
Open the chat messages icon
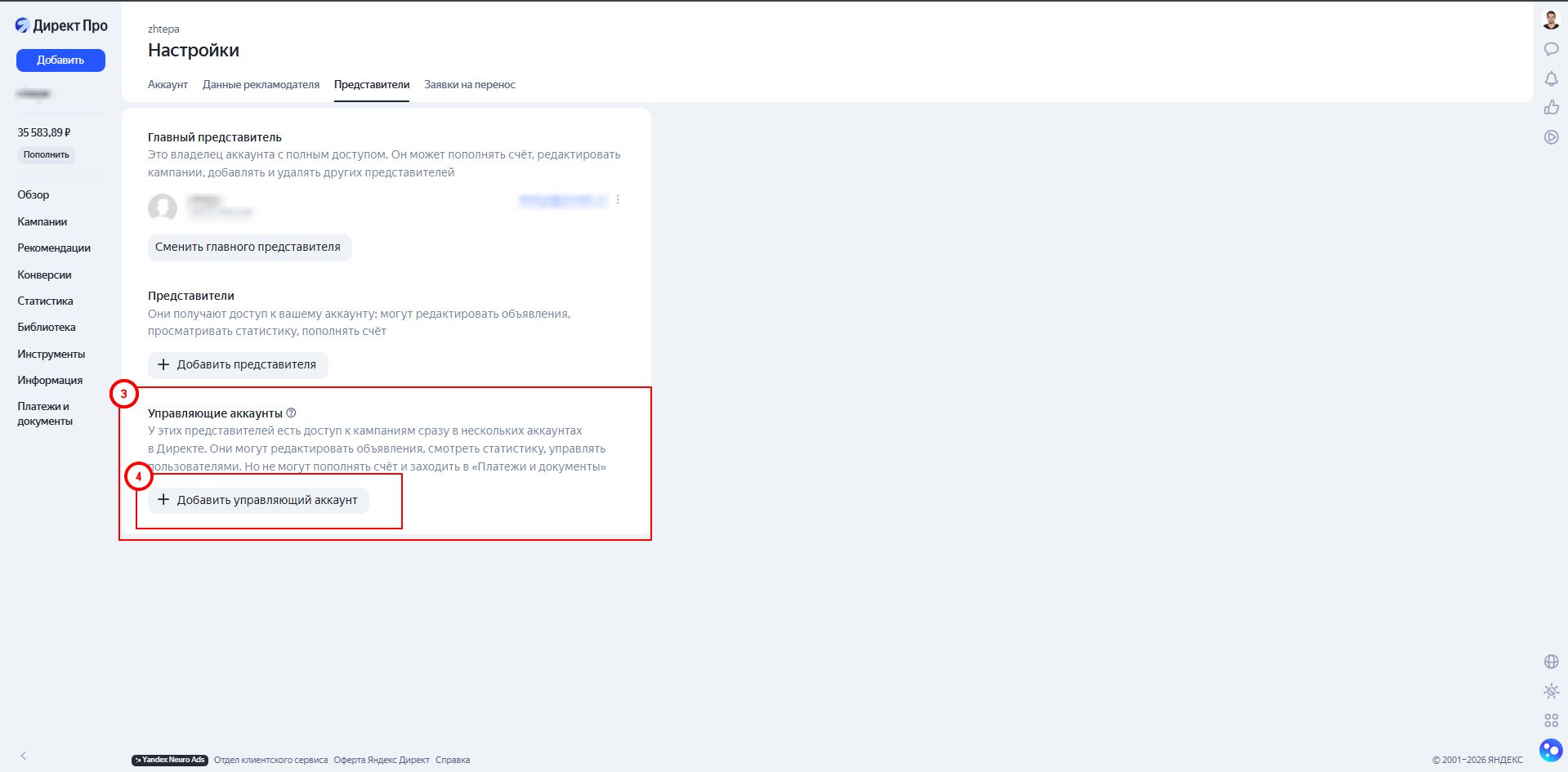pyautogui.click(x=1551, y=49)
